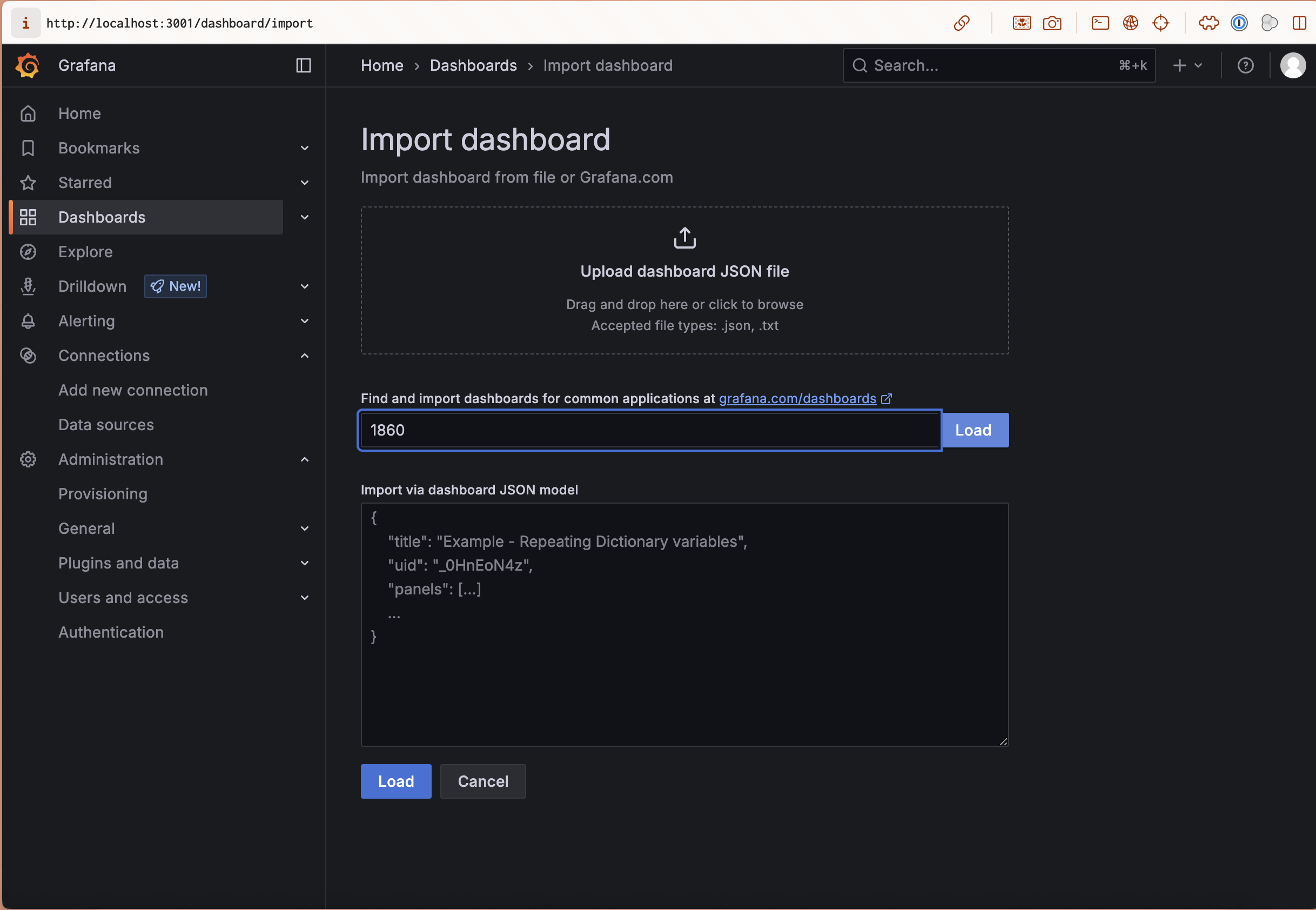Screen dimensions: 1316x910
Task: Click the Home house icon in sidebar
Action: point(28,113)
